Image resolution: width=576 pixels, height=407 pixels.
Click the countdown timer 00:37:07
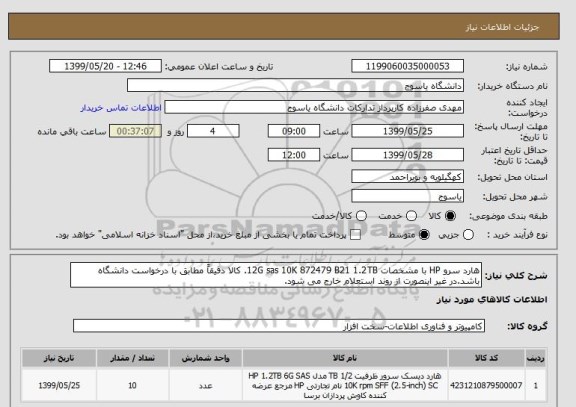coord(135,131)
